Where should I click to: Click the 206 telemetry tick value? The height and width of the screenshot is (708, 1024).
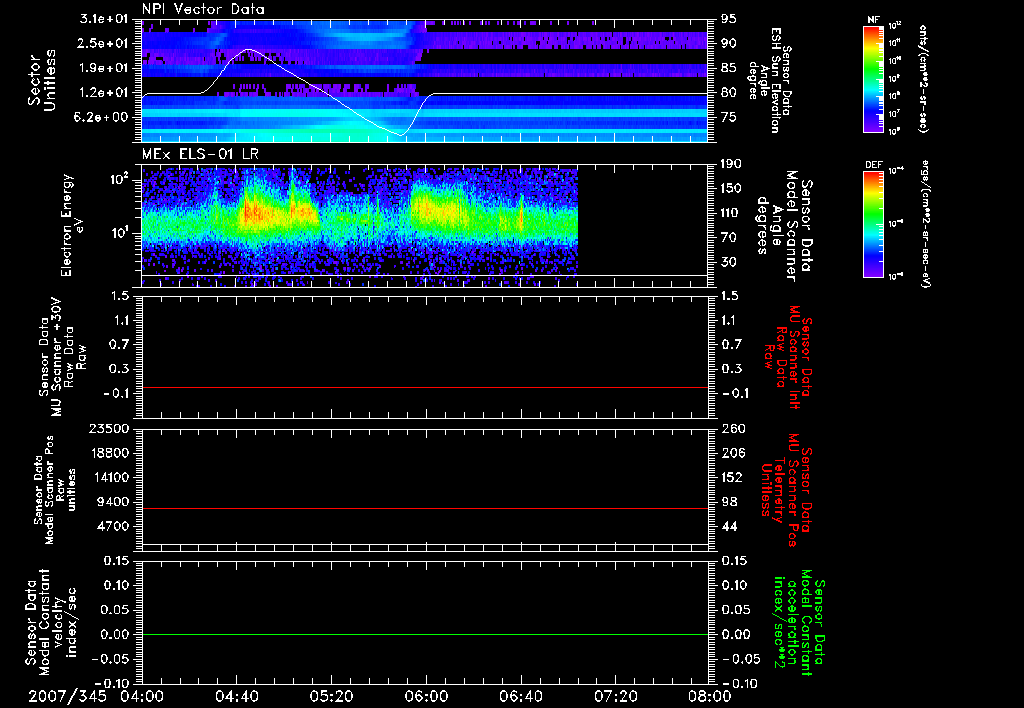733,453
